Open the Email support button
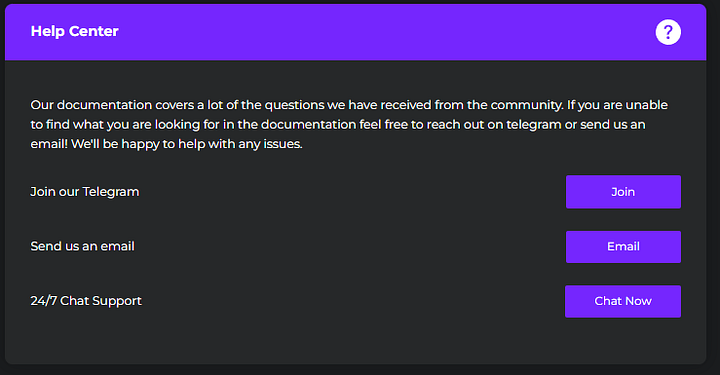Viewport: 720px width, 375px height. tap(623, 247)
